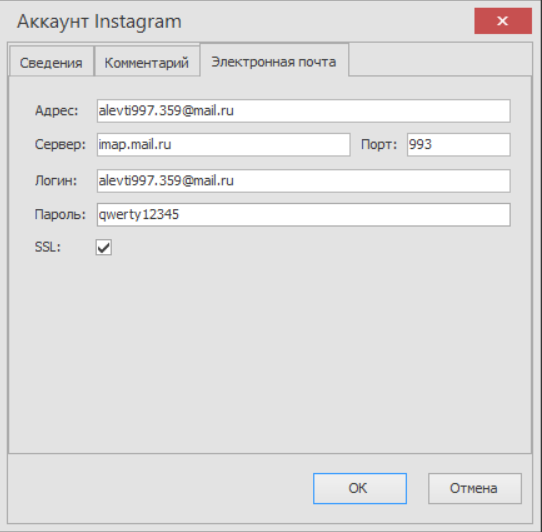
Task: Confirm with the OK button
Action: point(360,488)
